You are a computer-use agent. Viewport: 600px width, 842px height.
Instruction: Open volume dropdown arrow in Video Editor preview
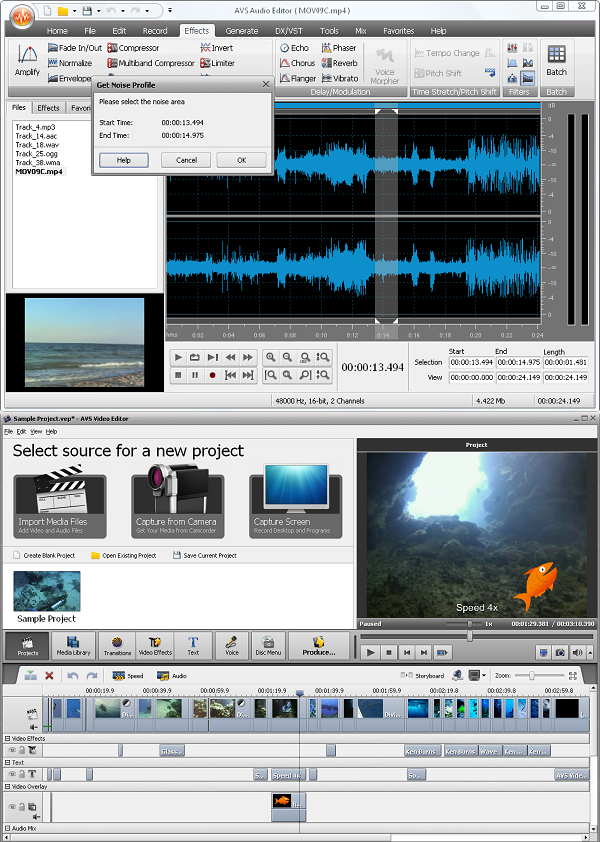(x=590, y=652)
